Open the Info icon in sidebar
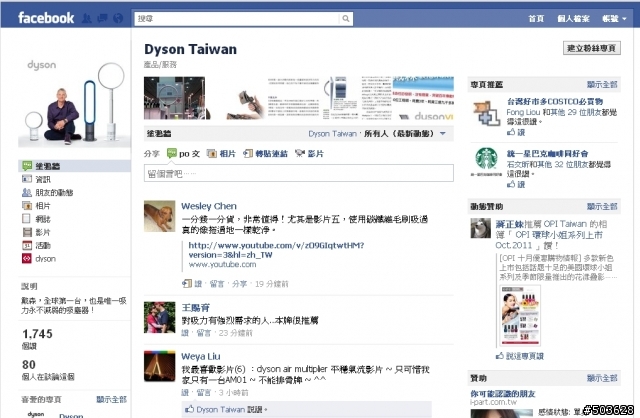 [x=27, y=179]
